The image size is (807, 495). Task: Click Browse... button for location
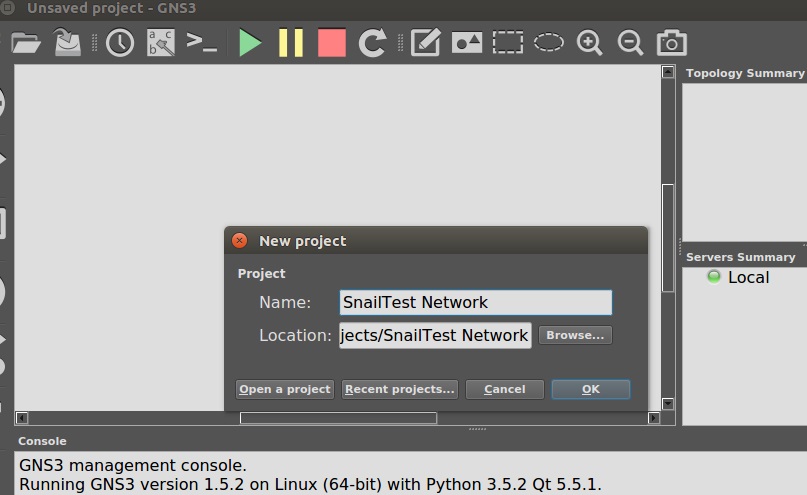click(x=575, y=335)
